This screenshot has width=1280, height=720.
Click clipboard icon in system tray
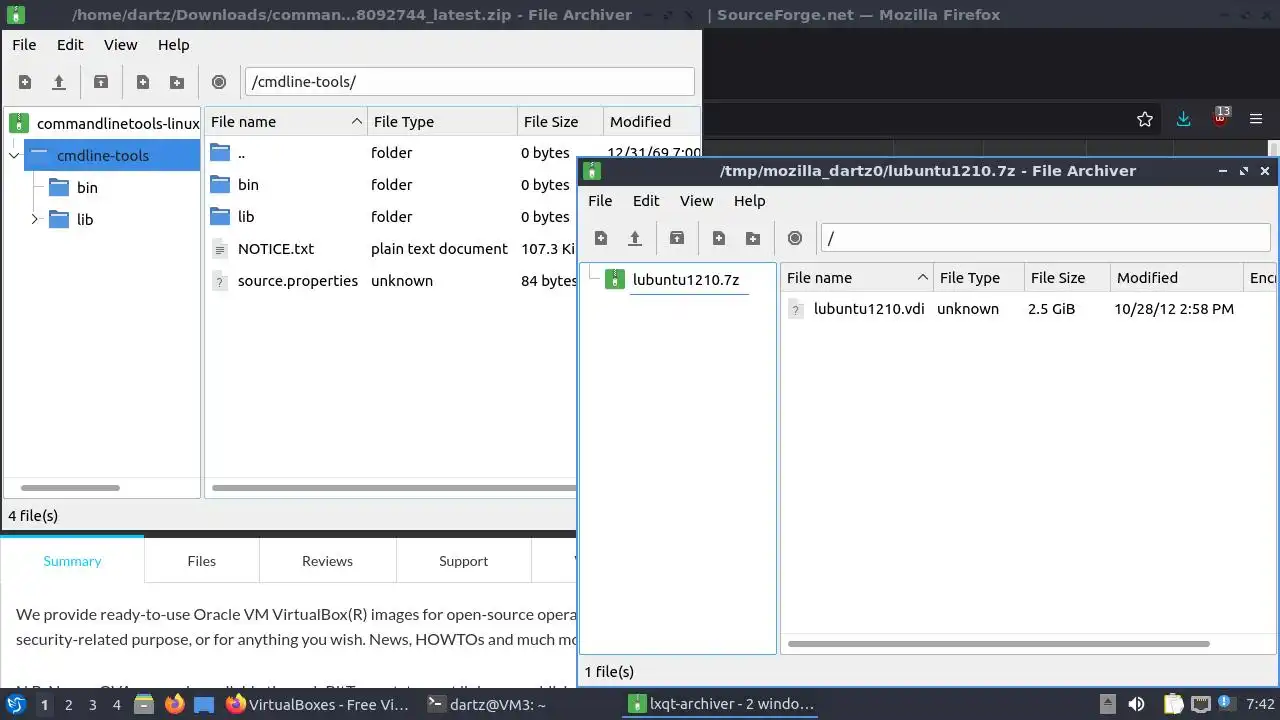[1173, 704]
